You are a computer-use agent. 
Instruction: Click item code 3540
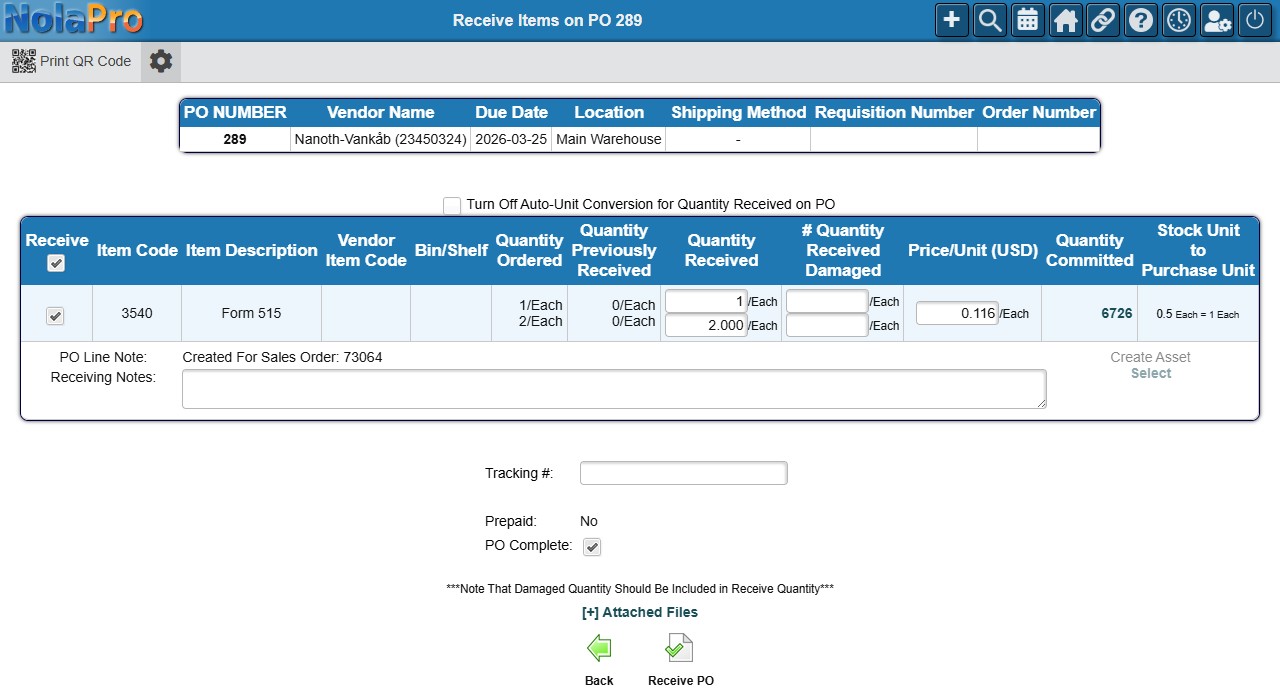point(137,313)
